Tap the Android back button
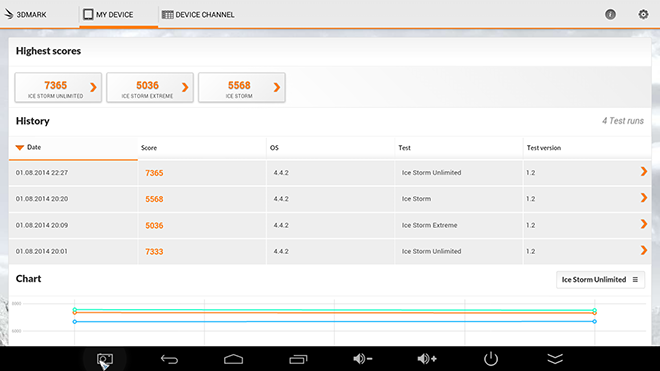Viewport: 660px width, 371px height. (169, 359)
